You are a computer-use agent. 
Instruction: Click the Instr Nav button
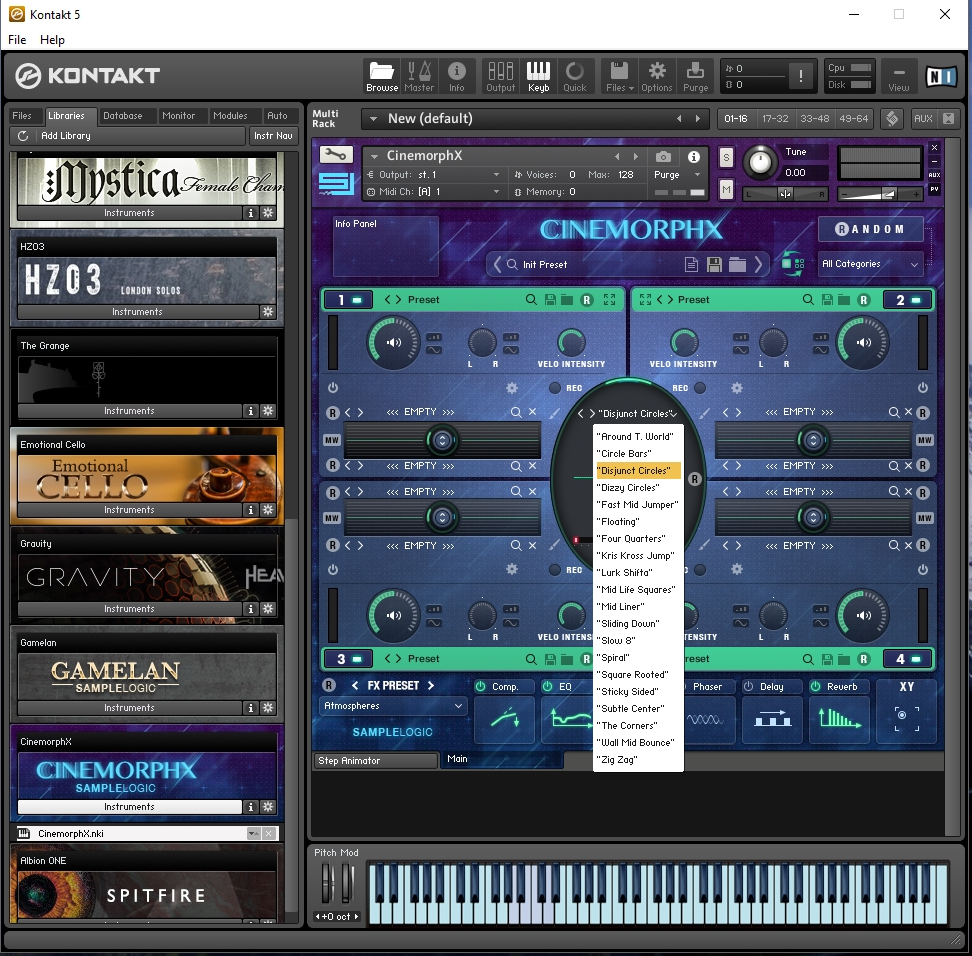(x=273, y=136)
